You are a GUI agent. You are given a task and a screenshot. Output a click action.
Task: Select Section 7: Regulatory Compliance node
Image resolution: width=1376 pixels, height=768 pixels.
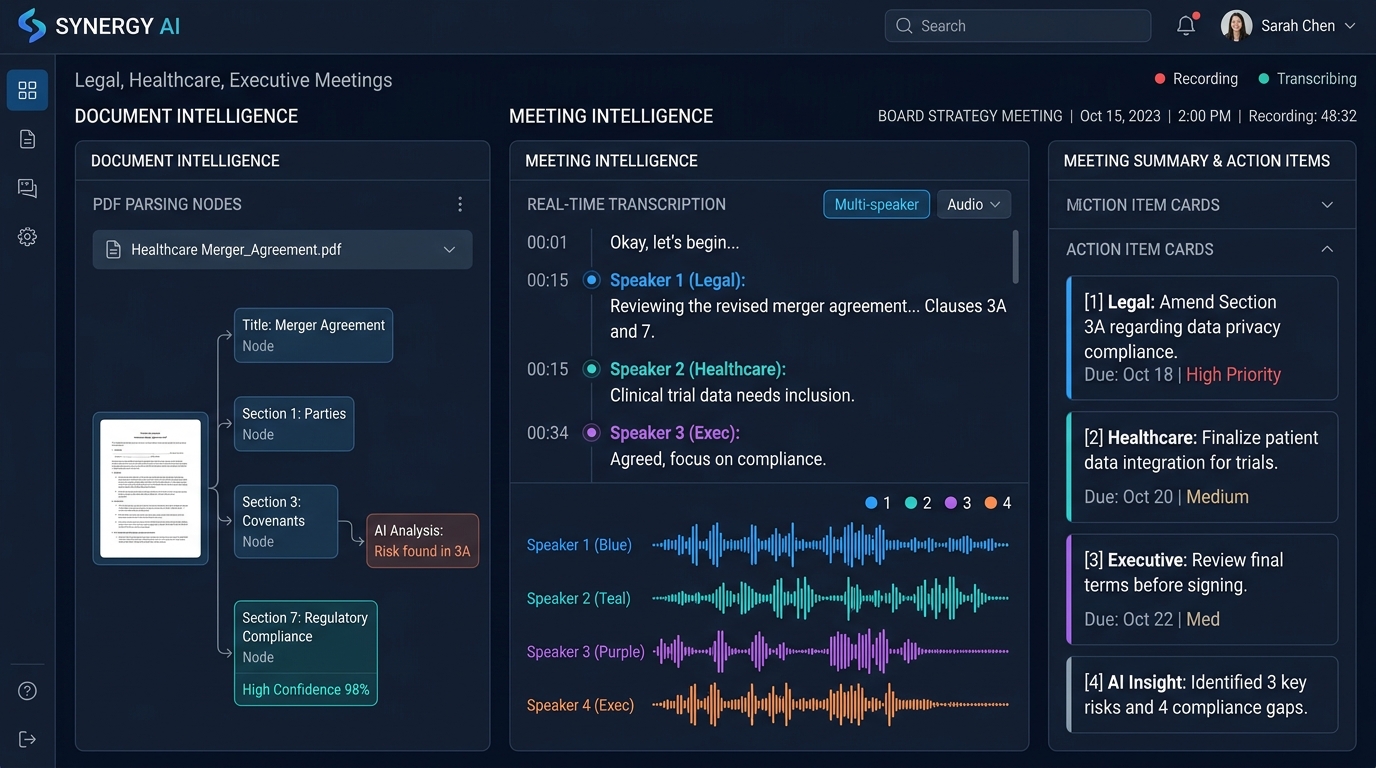pos(306,653)
